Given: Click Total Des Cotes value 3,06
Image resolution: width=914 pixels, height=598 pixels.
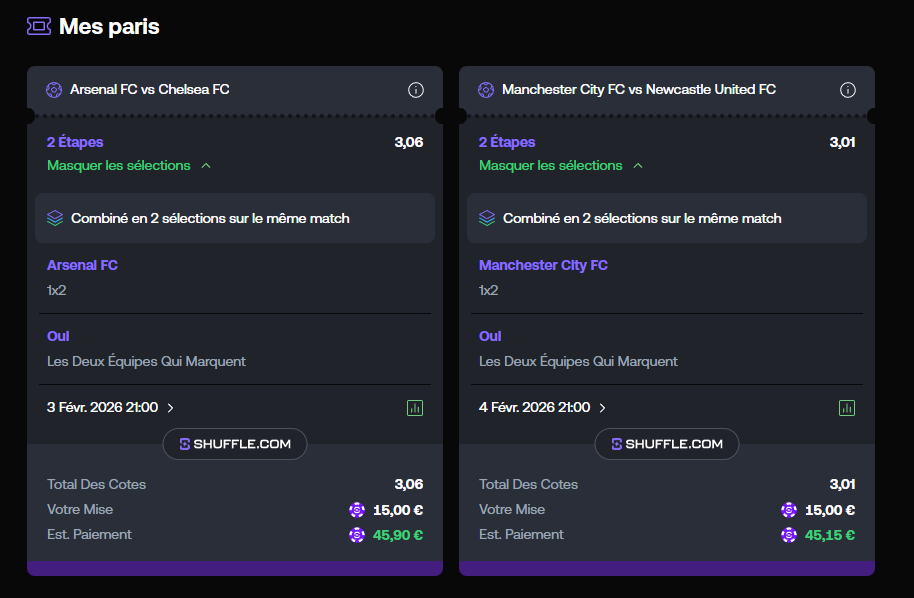Looking at the screenshot, I should (409, 484).
